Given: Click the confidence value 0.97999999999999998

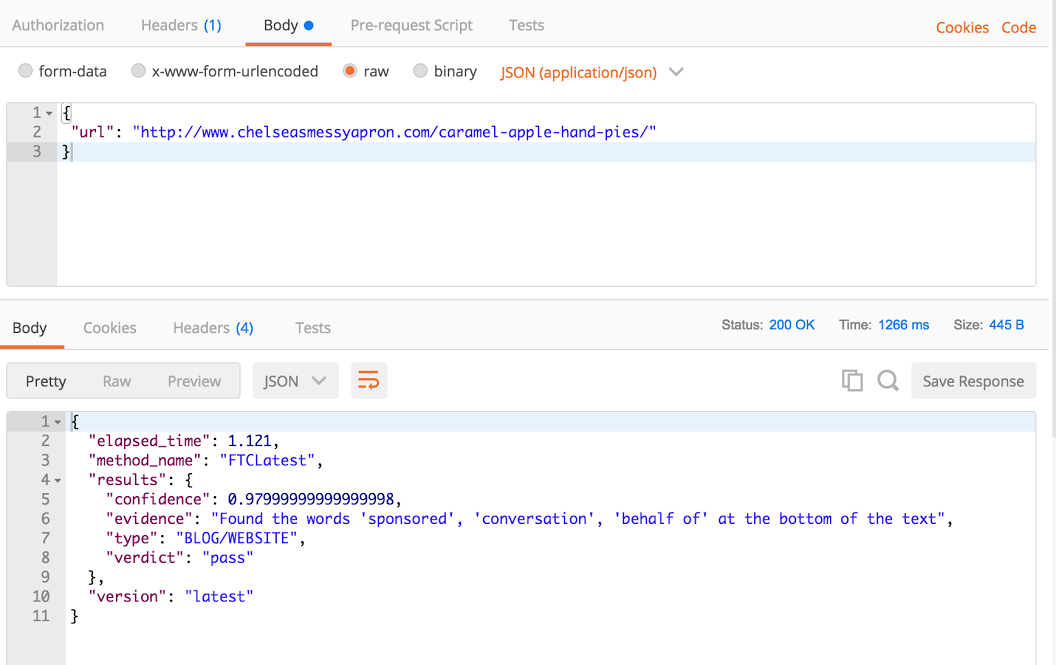Looking at the screenshot, I should pyautogui.click(x=310, y=499).
